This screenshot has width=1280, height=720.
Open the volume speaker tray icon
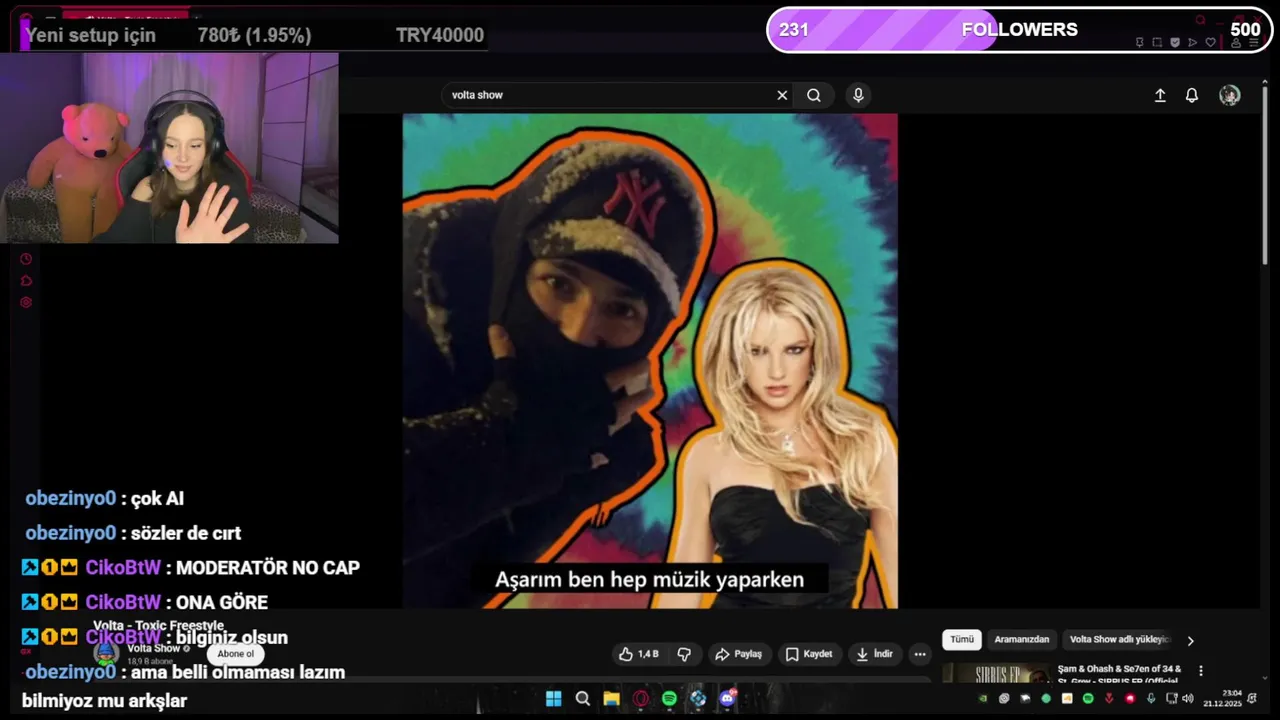(1188, 698)
